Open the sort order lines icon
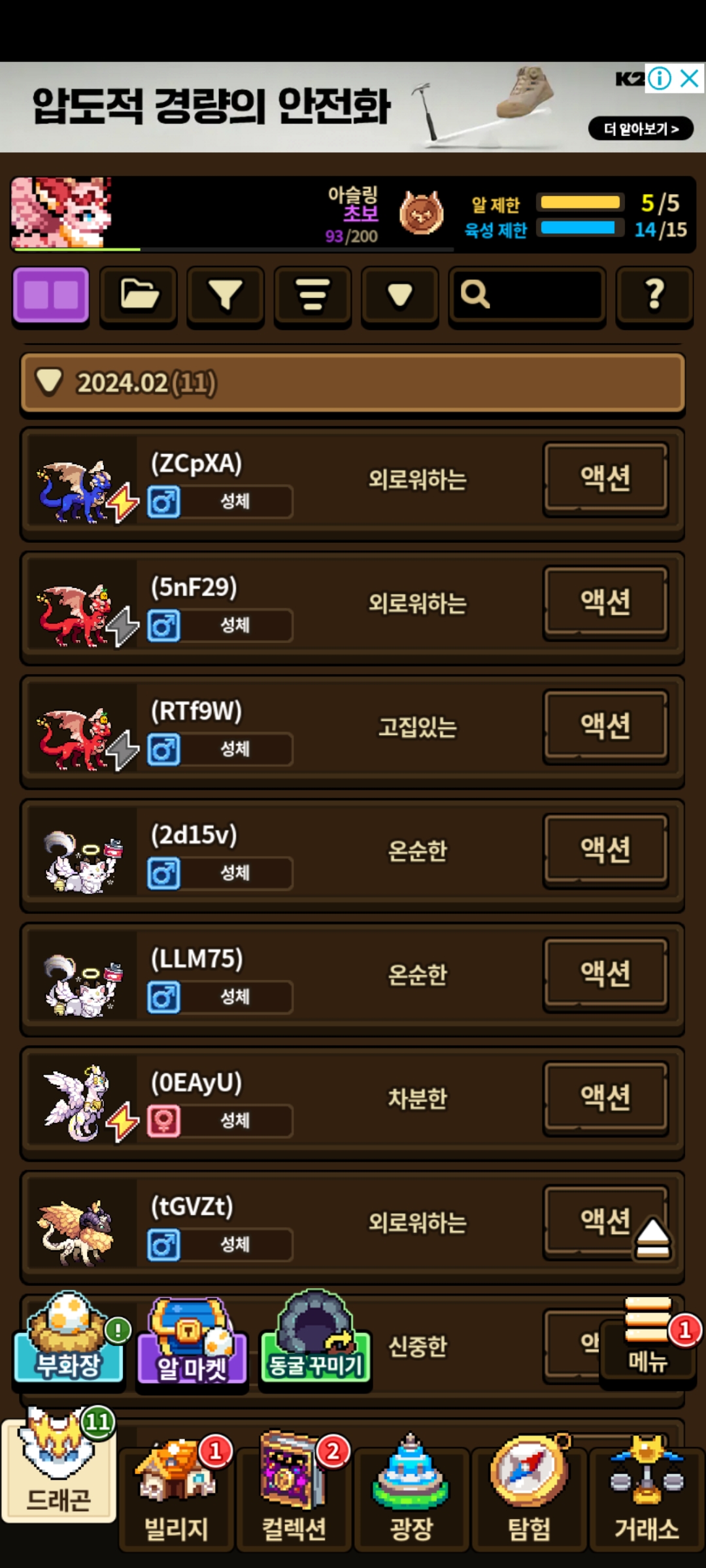This screenshot has width=706, height=1568. tap(313, 295)
